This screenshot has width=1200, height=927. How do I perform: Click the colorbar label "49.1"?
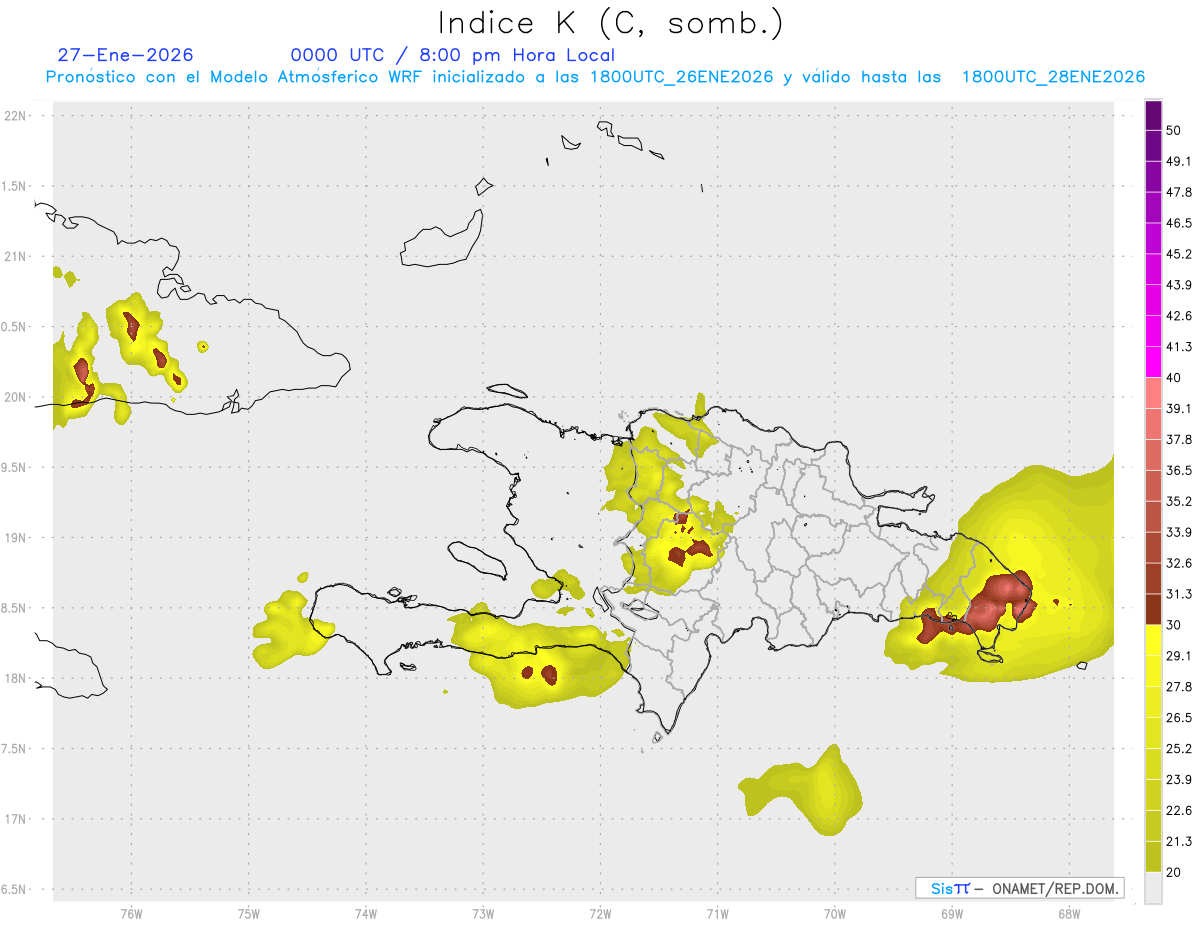click(1179, 161)
